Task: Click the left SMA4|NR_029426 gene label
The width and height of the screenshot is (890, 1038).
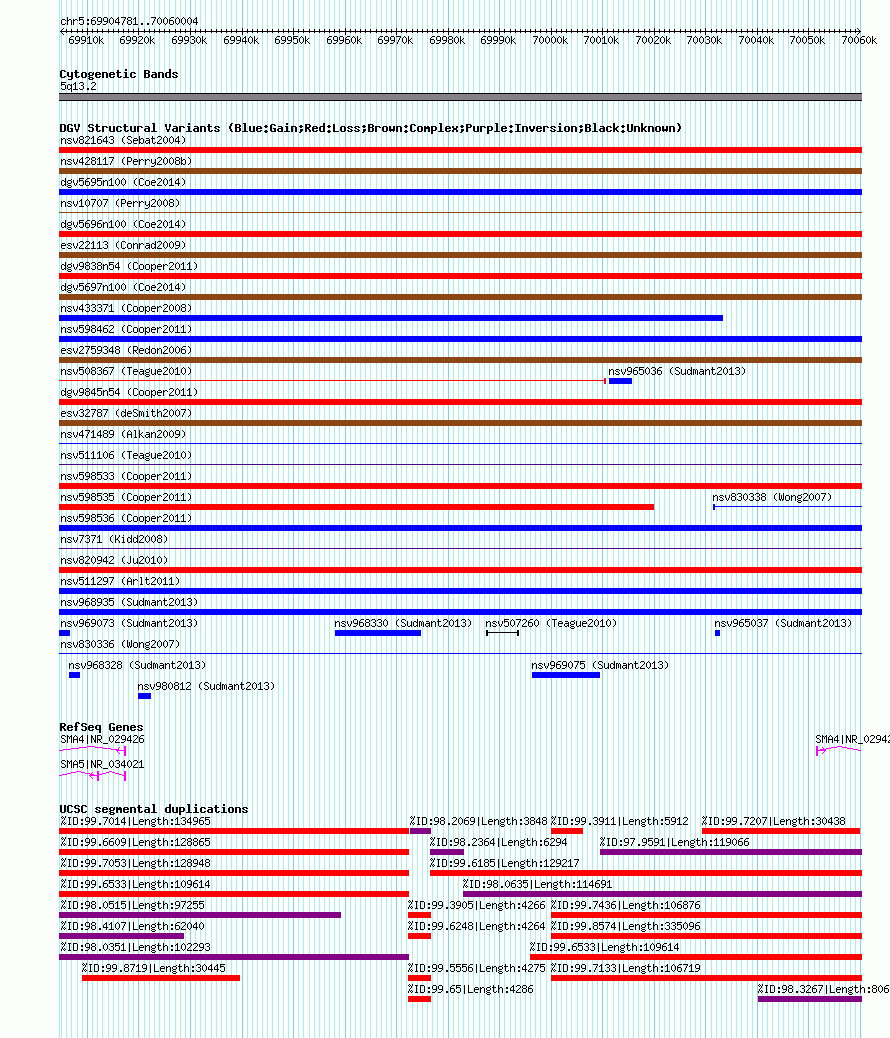Action: point(102,739)
